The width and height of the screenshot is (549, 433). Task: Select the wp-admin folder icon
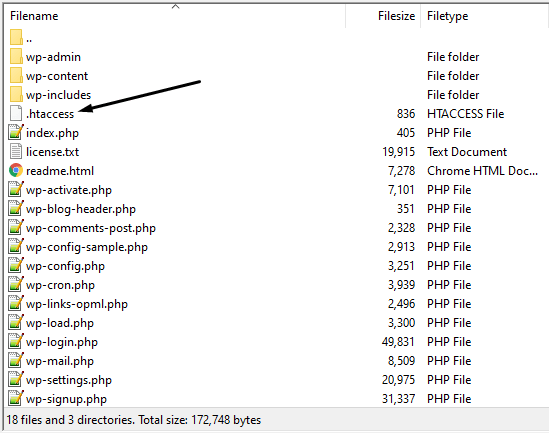[16, 56]
